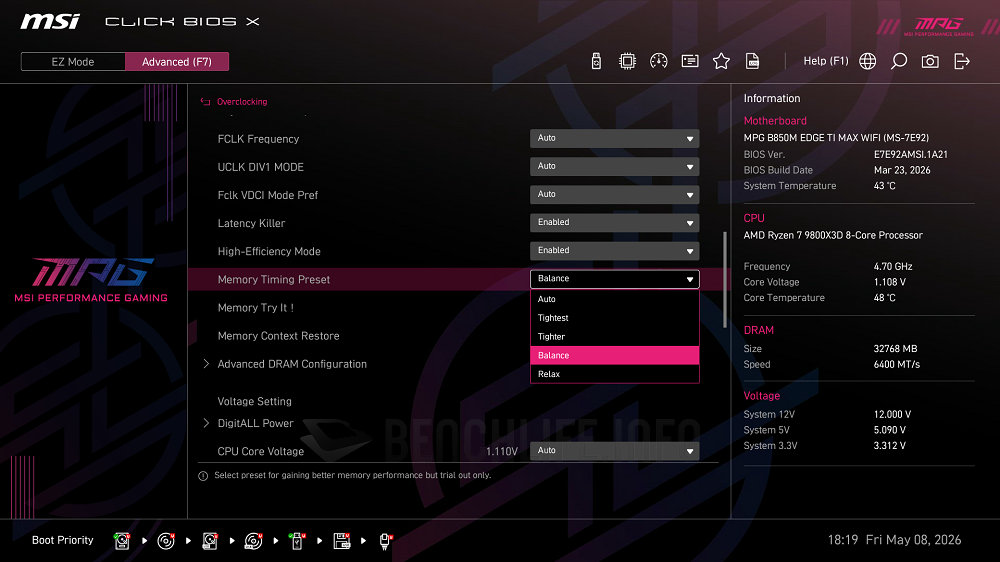Choose Tightest memory timing preset
Screen dimensions: 1000x562
click(x=614, y=318)
